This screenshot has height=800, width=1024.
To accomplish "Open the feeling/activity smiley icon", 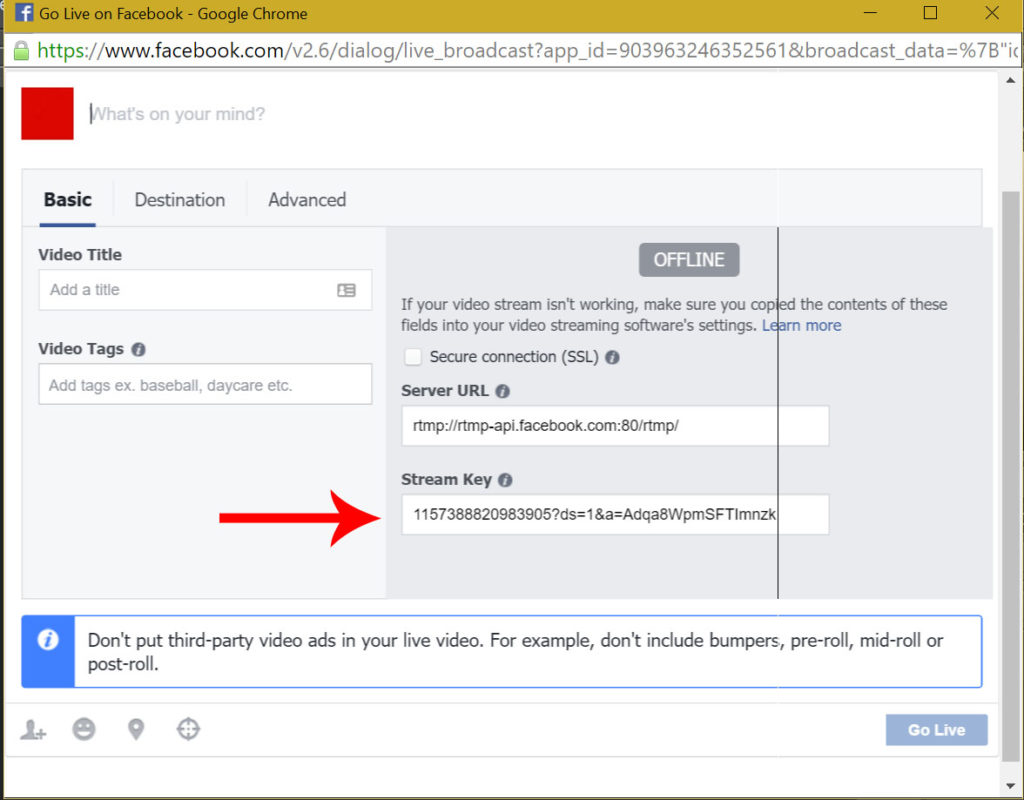I will click(x=84, y=729).
